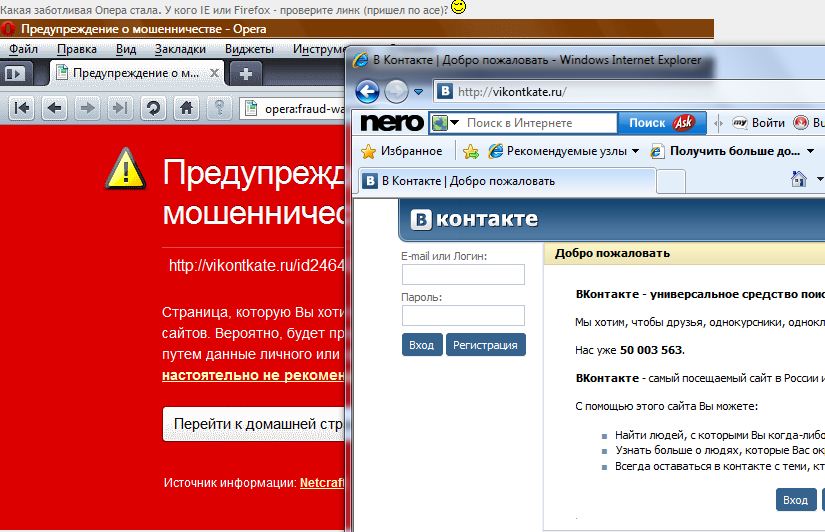825x532 pixels.
Task: Click the underlined 'настоятельно не рекомендуем' link
Action: click(253, 375)
